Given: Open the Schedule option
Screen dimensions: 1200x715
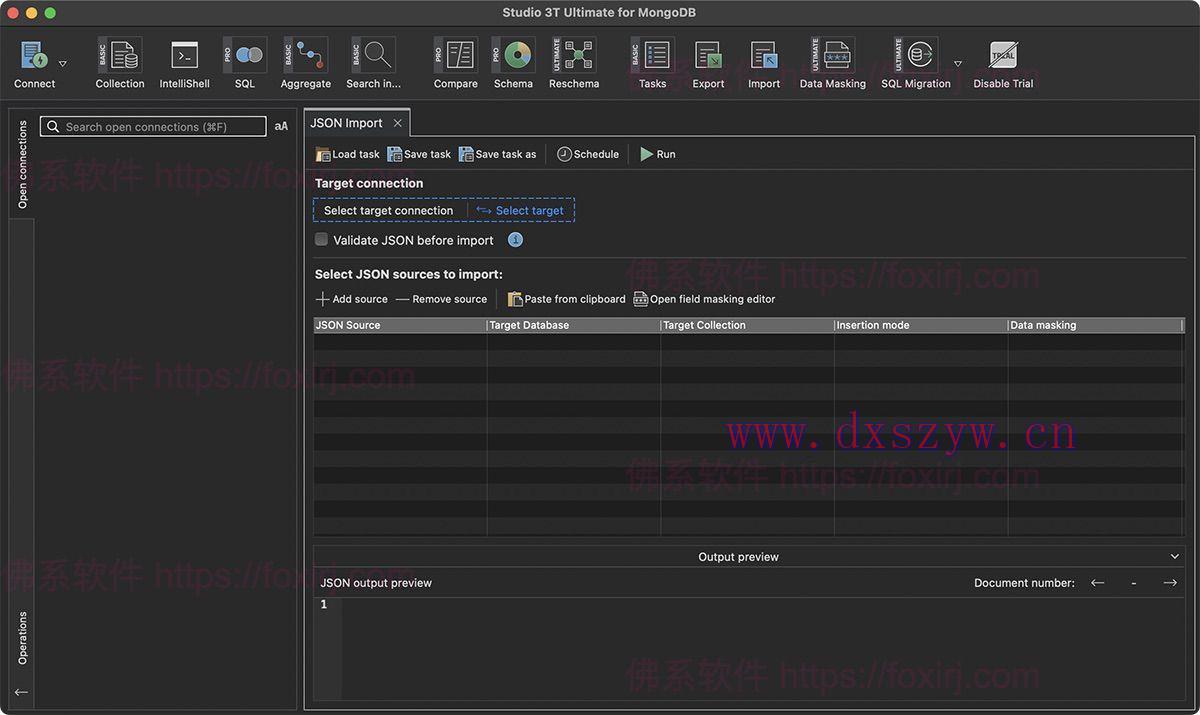Looking at the screenshot, I should 588,154.
